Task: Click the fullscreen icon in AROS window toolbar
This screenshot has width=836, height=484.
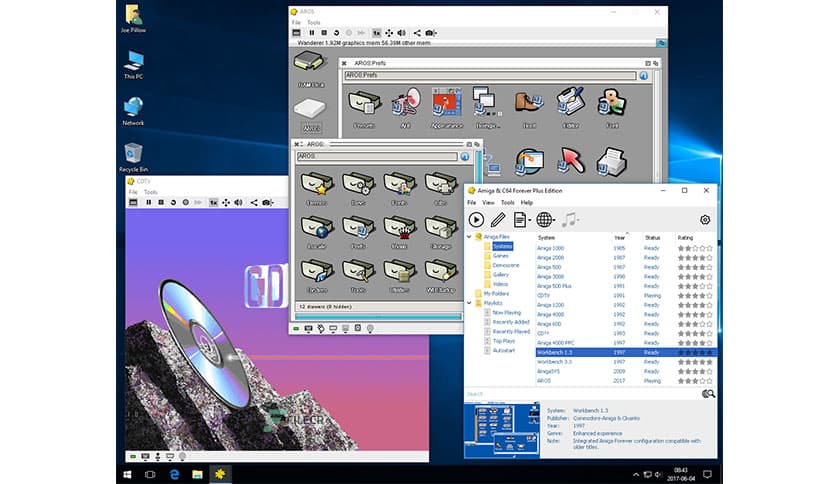Action: point(296,33)
